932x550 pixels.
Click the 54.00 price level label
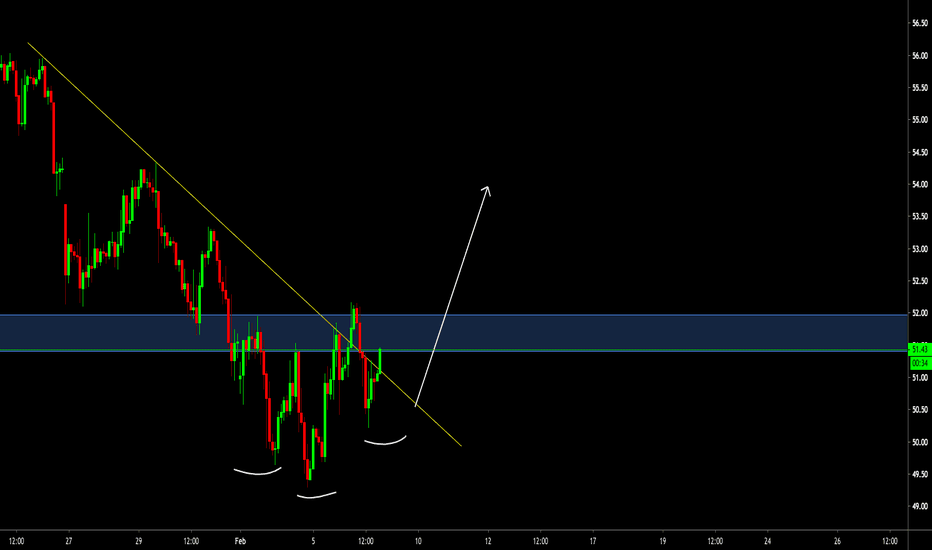click(920, 185)
